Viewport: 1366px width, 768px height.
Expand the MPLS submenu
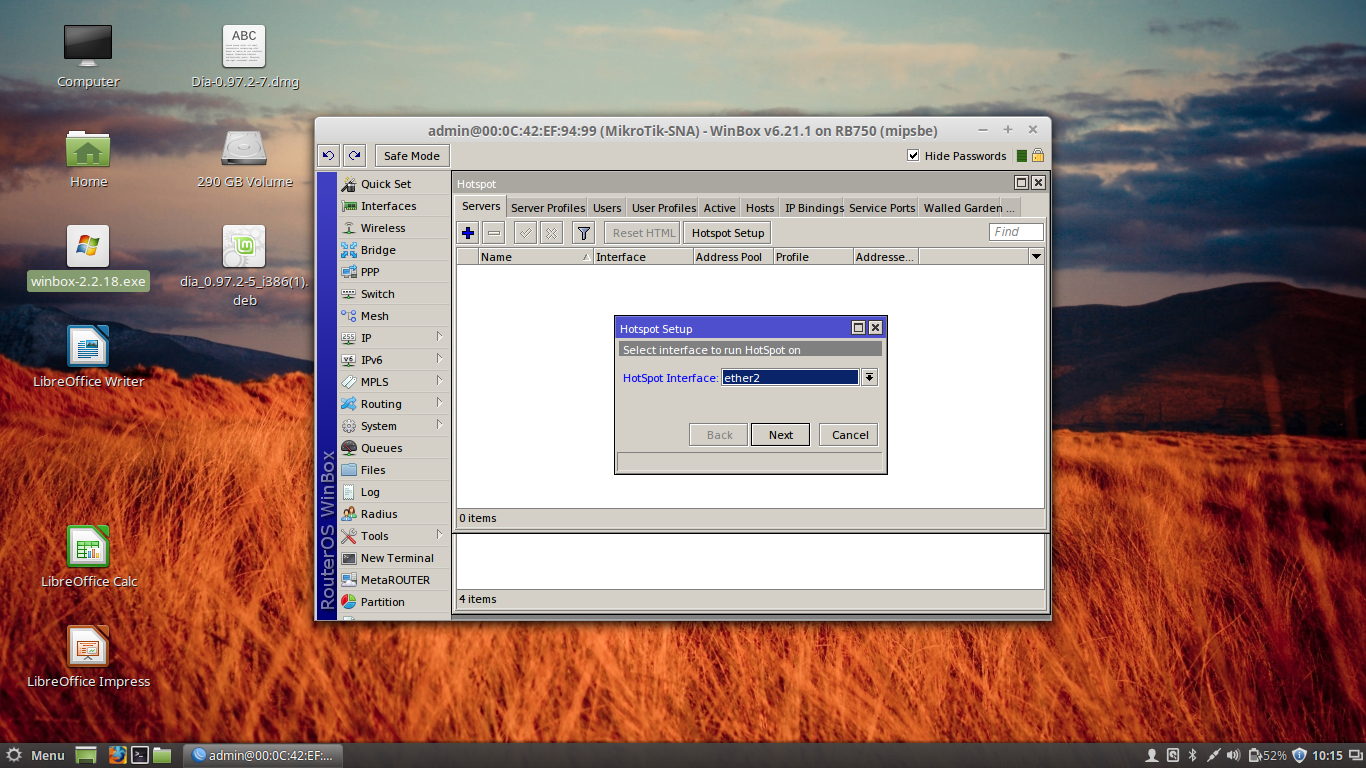pyautogui.click(x=394, y=382)
